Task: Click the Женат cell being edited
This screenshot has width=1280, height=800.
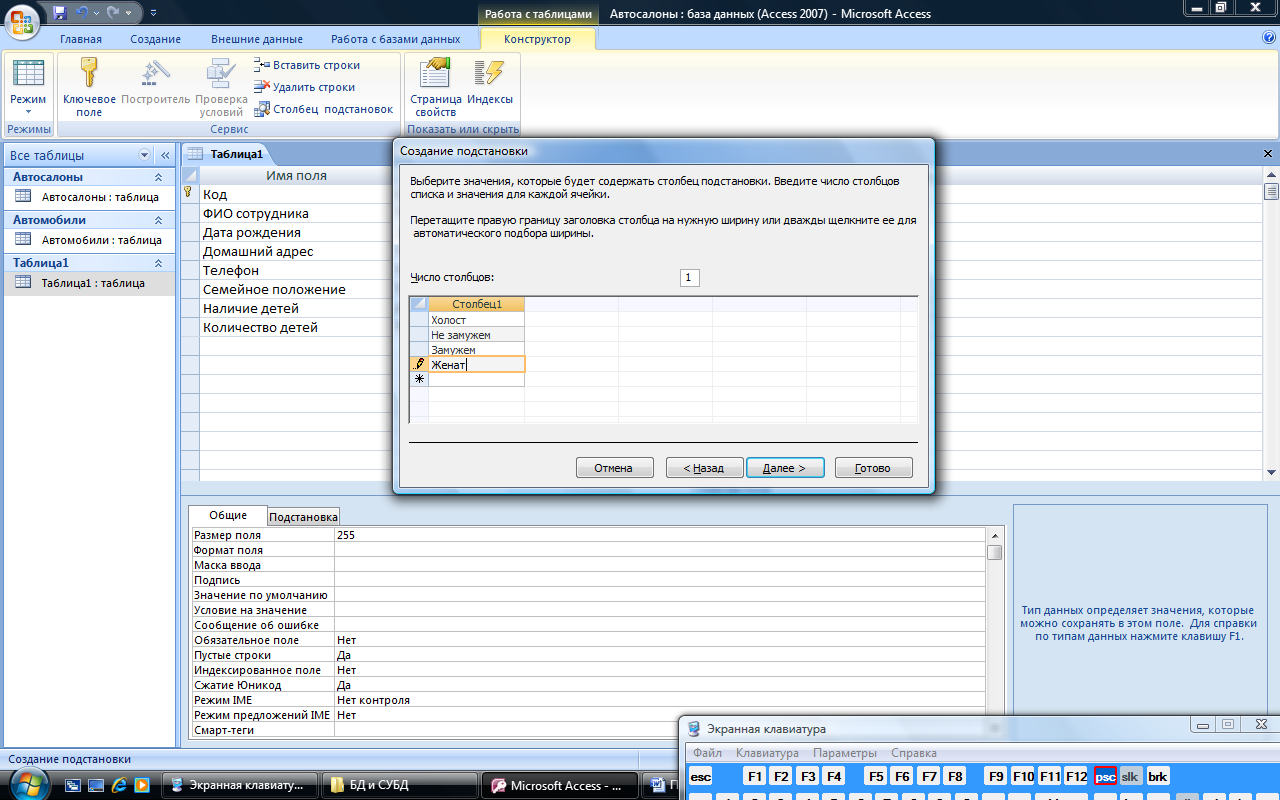Action: coord(476,365)
